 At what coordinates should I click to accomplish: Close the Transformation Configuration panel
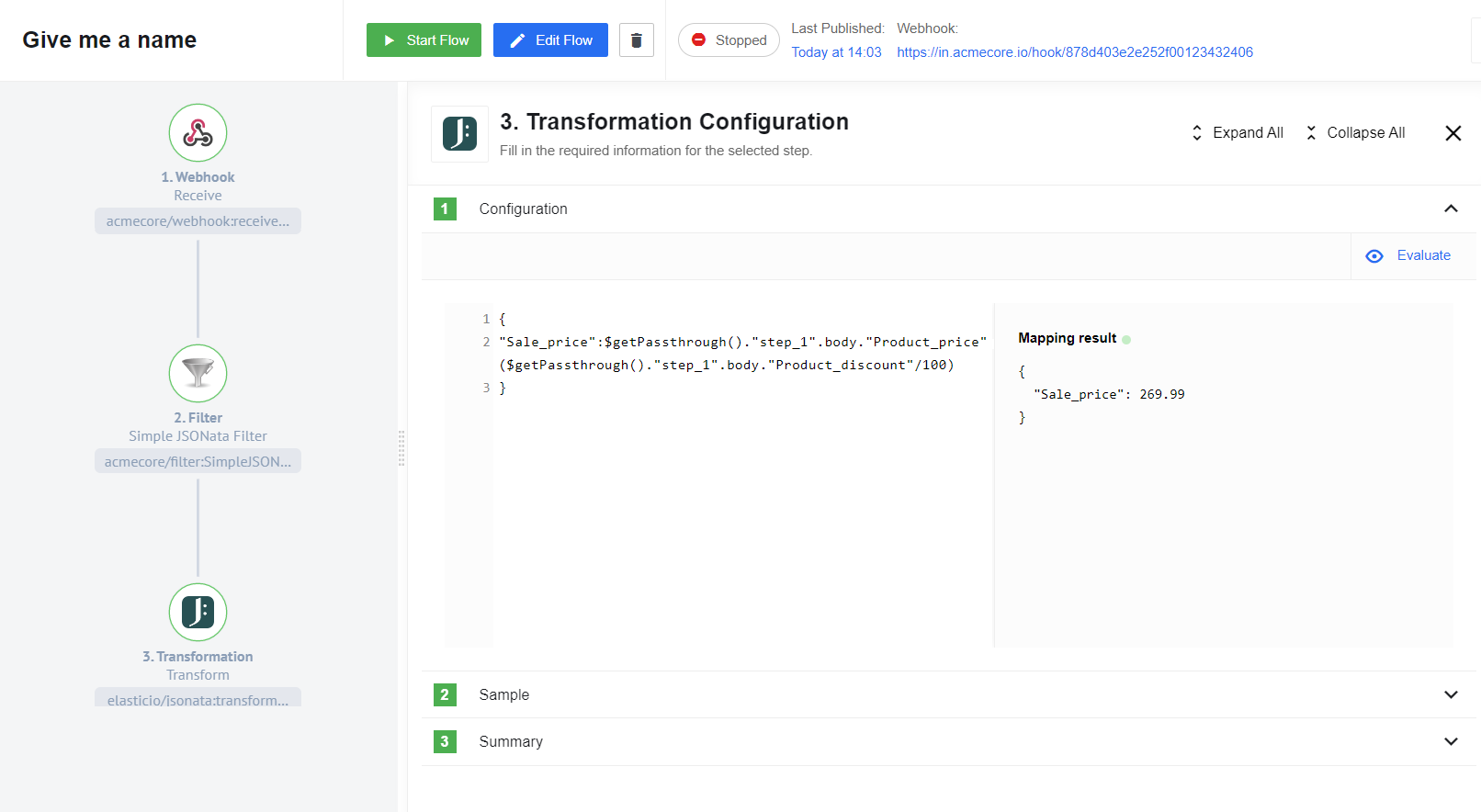(x=1453, y=133)
